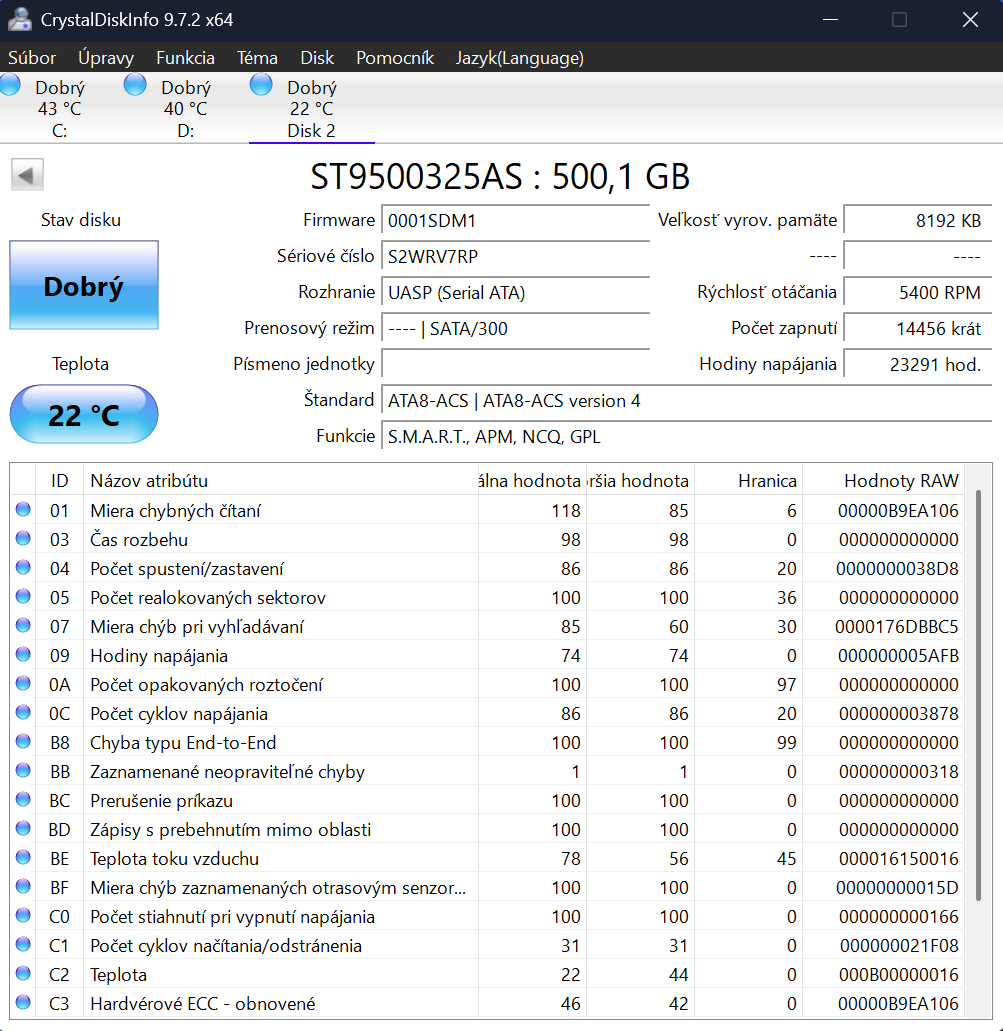Open the Jazyk(Language) menu
This screenshot has height=1031, width=1003.
519,58
